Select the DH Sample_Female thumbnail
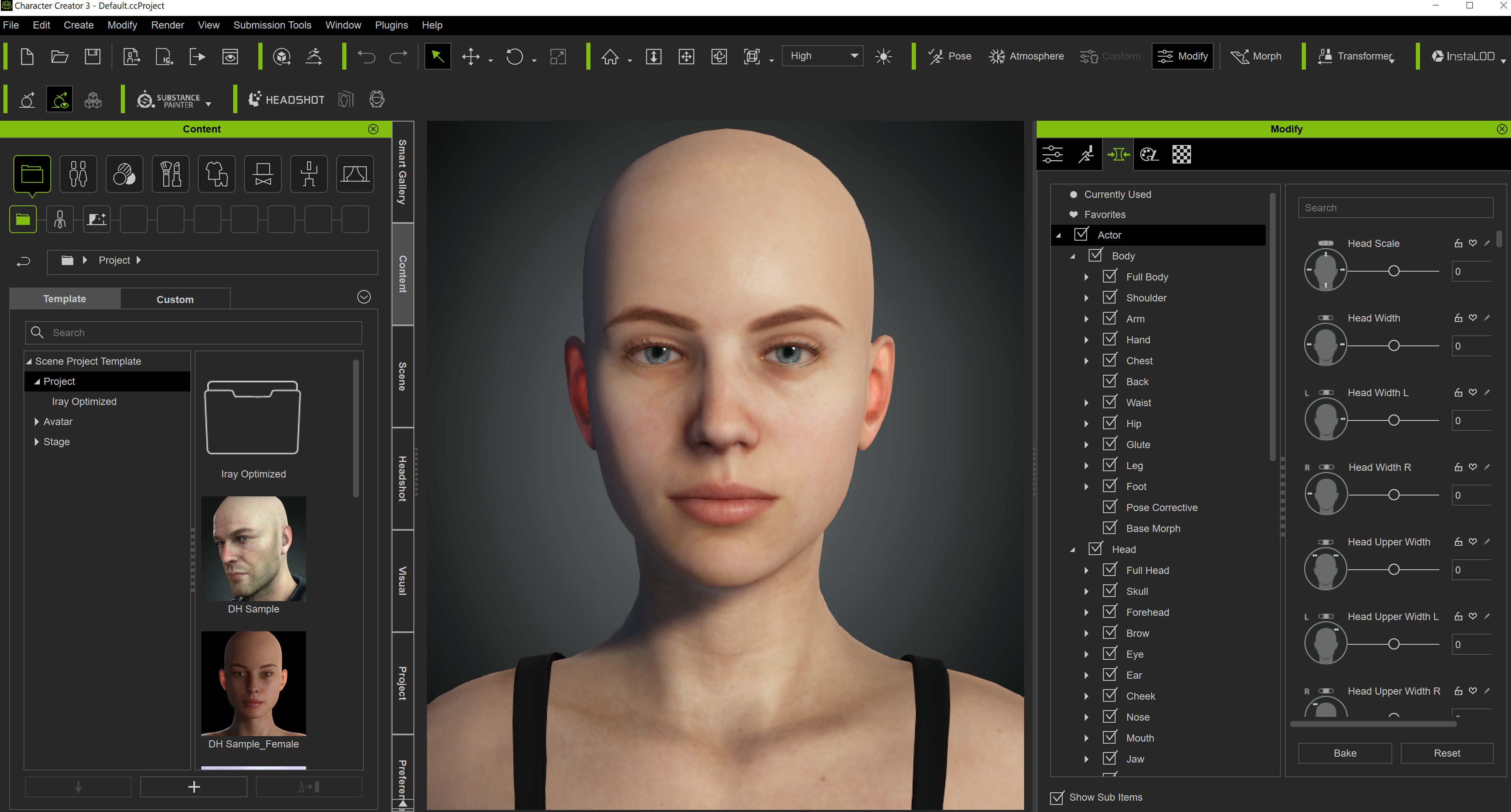 (253, 683)
